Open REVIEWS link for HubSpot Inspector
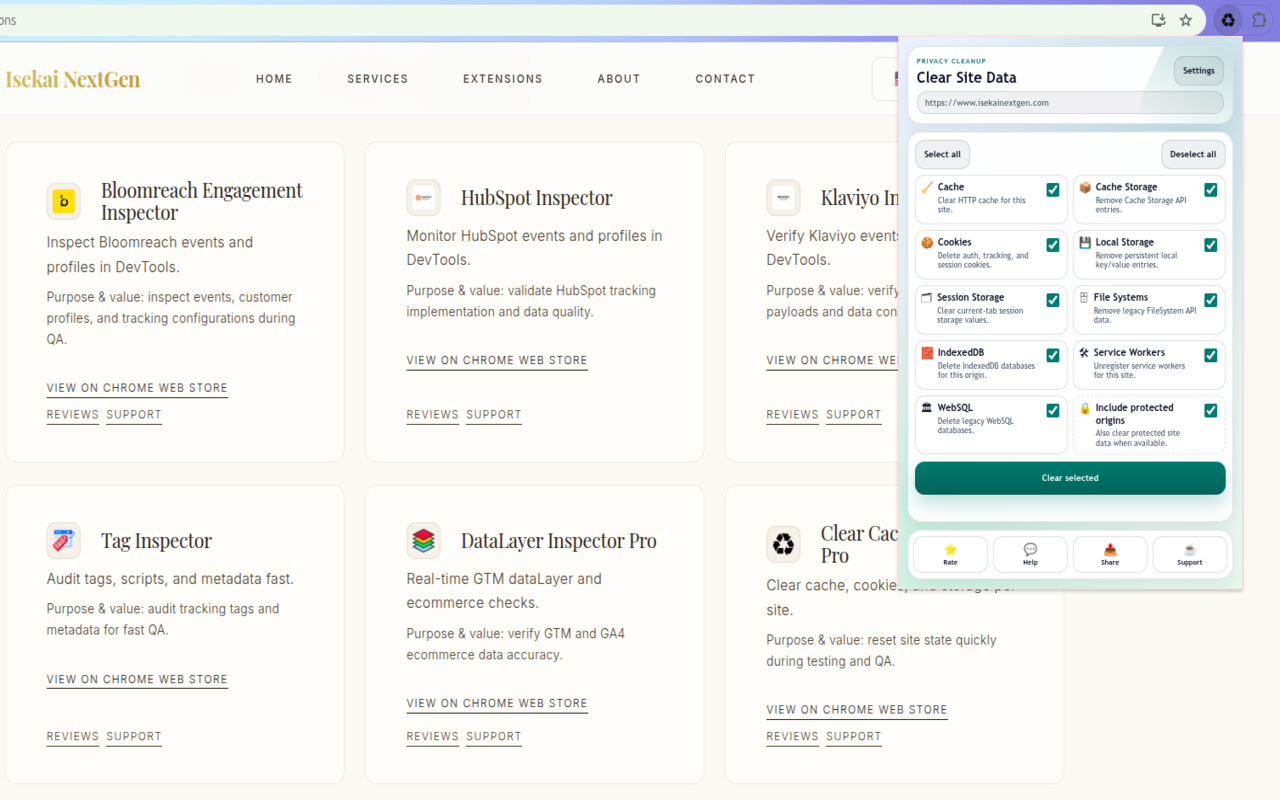 coord(433,415)
